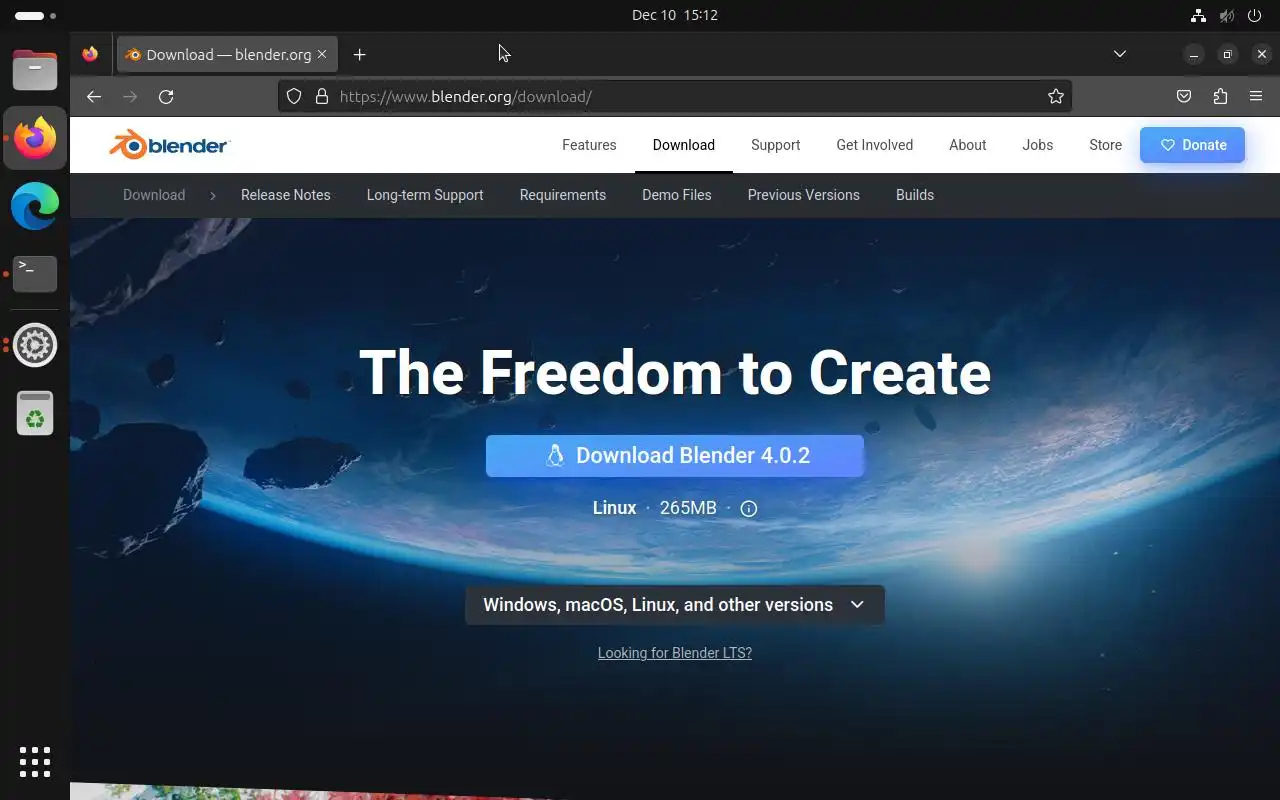The image size is (1280, 800).
Task: Reload the current page
Action: pyautogui.click(x=166, y=96)
